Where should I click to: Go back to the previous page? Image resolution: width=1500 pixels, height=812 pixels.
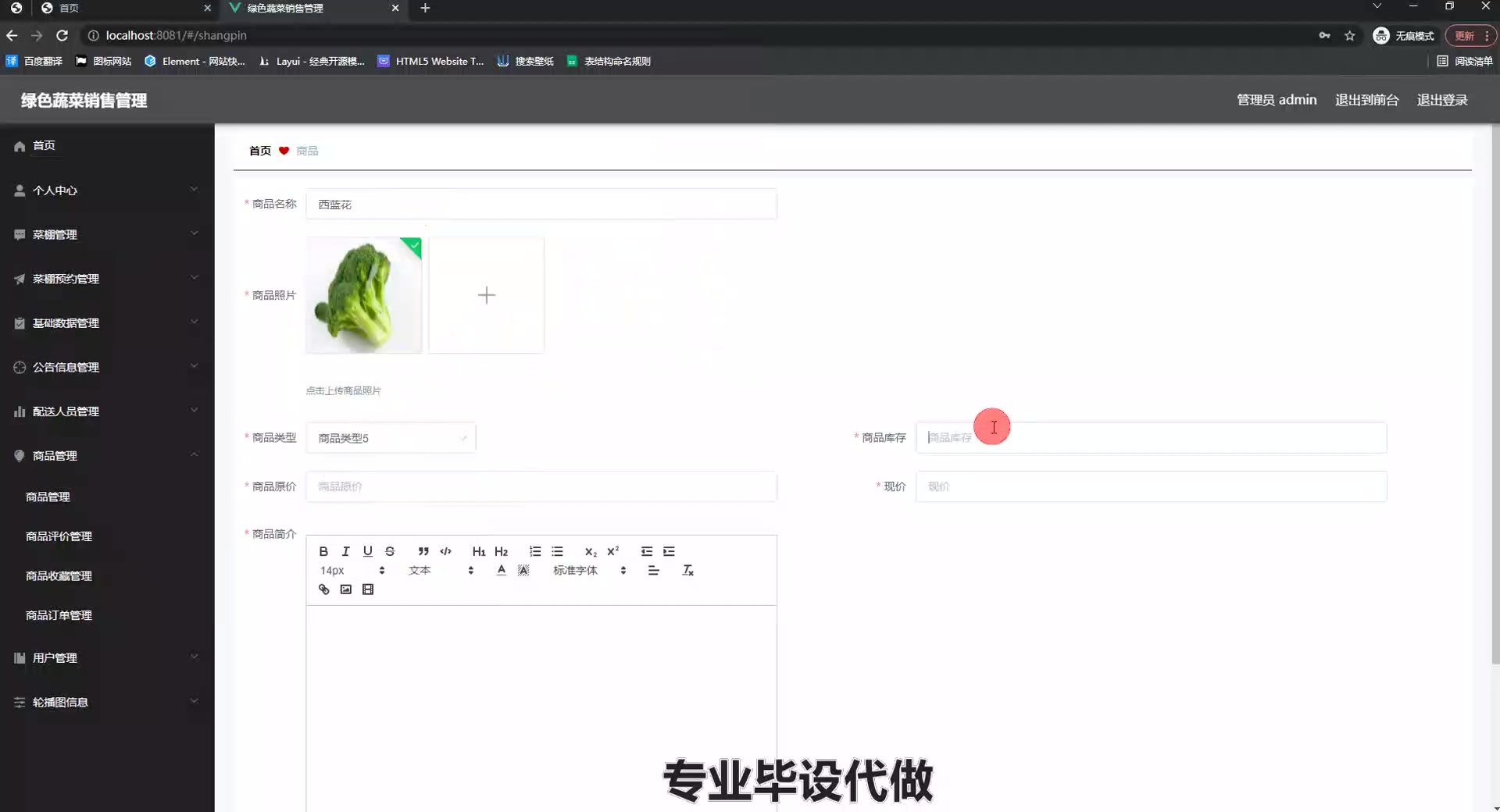(12, 35)
